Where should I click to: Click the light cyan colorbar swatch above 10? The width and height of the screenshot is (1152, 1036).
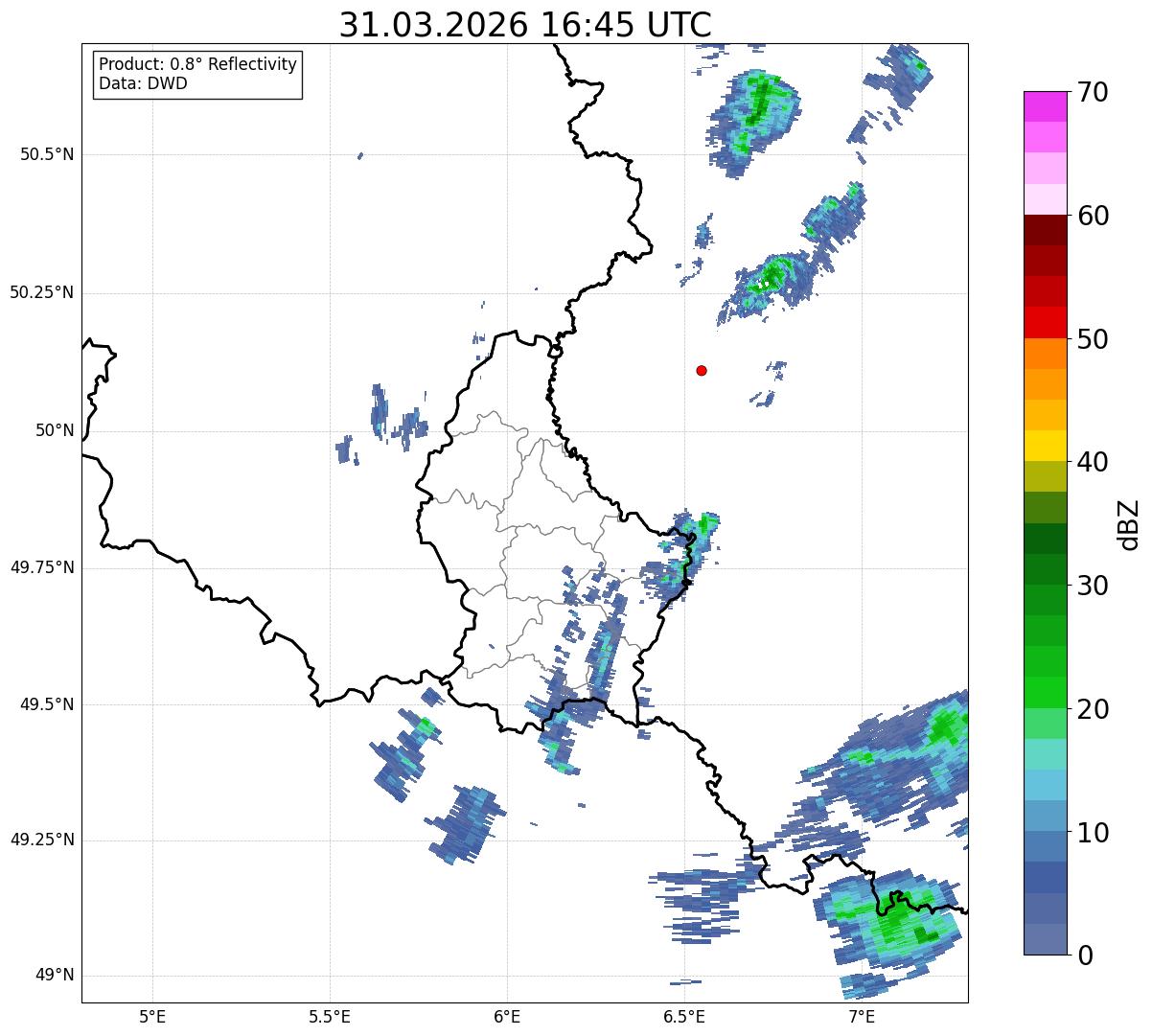(1045, 785)
